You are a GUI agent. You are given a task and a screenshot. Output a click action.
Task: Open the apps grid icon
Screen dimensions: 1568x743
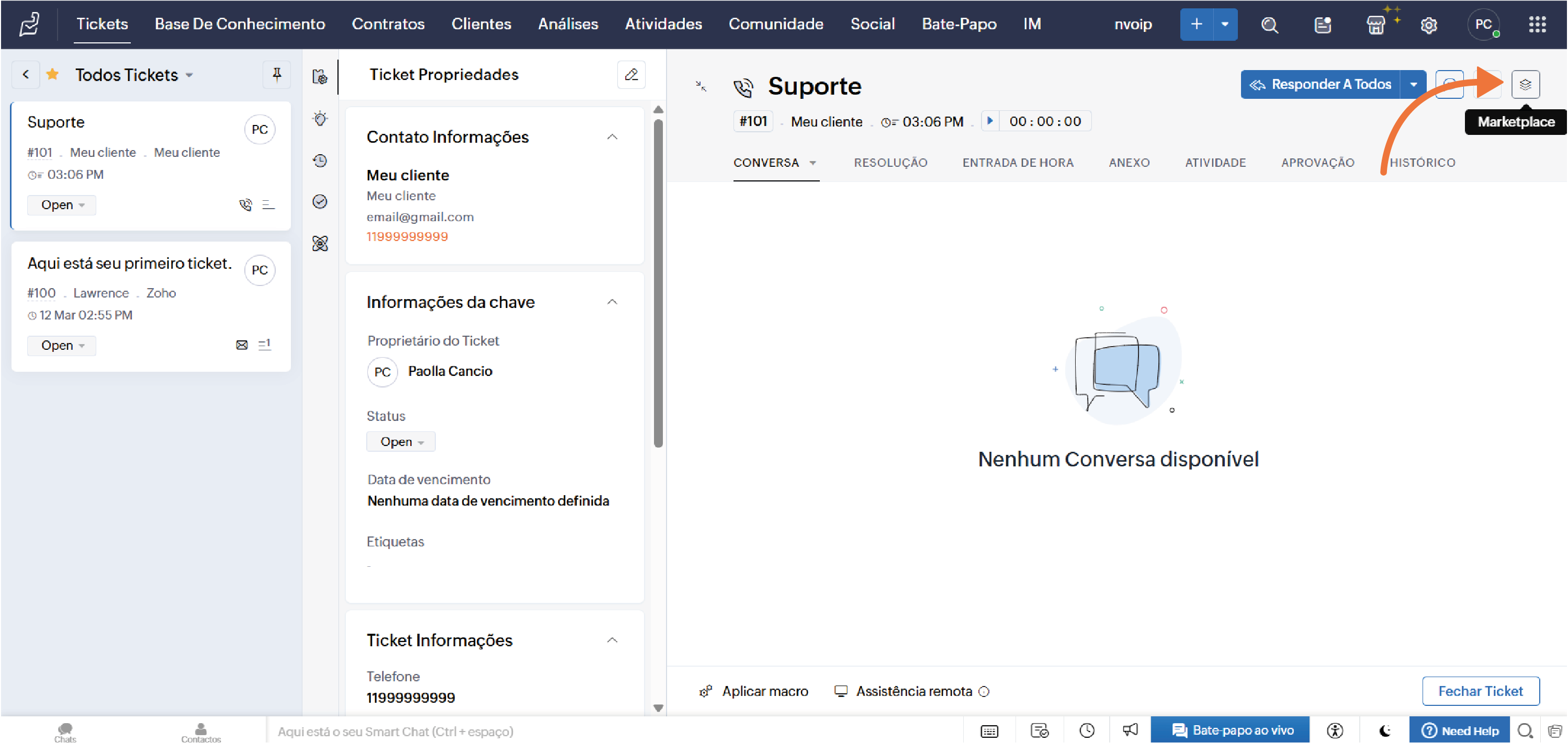click(1537, 25)
